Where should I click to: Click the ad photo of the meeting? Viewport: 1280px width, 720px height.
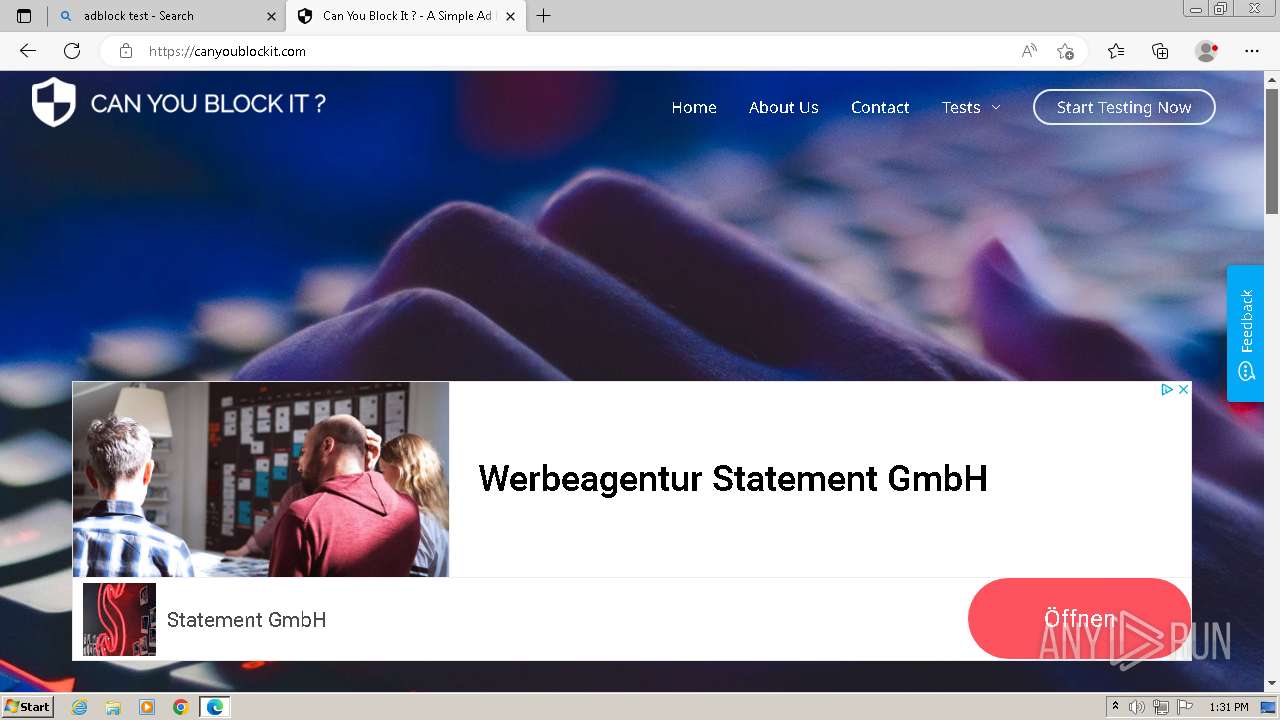tap(261, 479)
